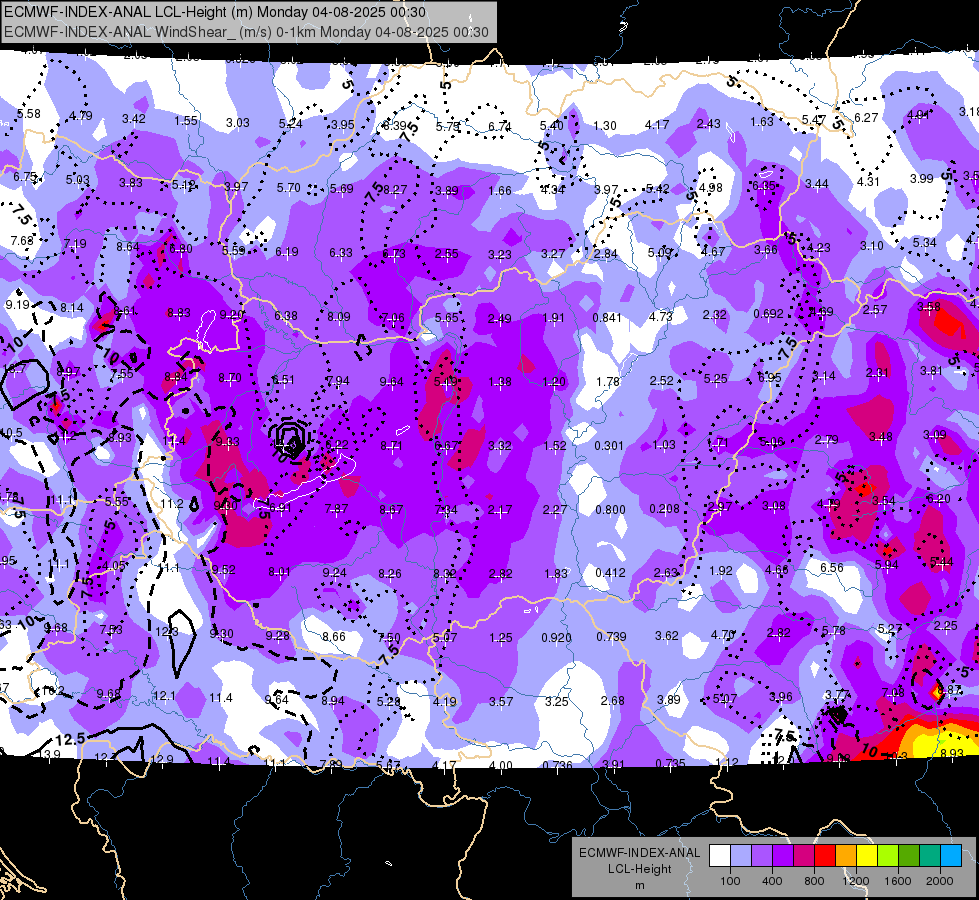Click the LCL-Height title line in header

click(x=215, y=12)
